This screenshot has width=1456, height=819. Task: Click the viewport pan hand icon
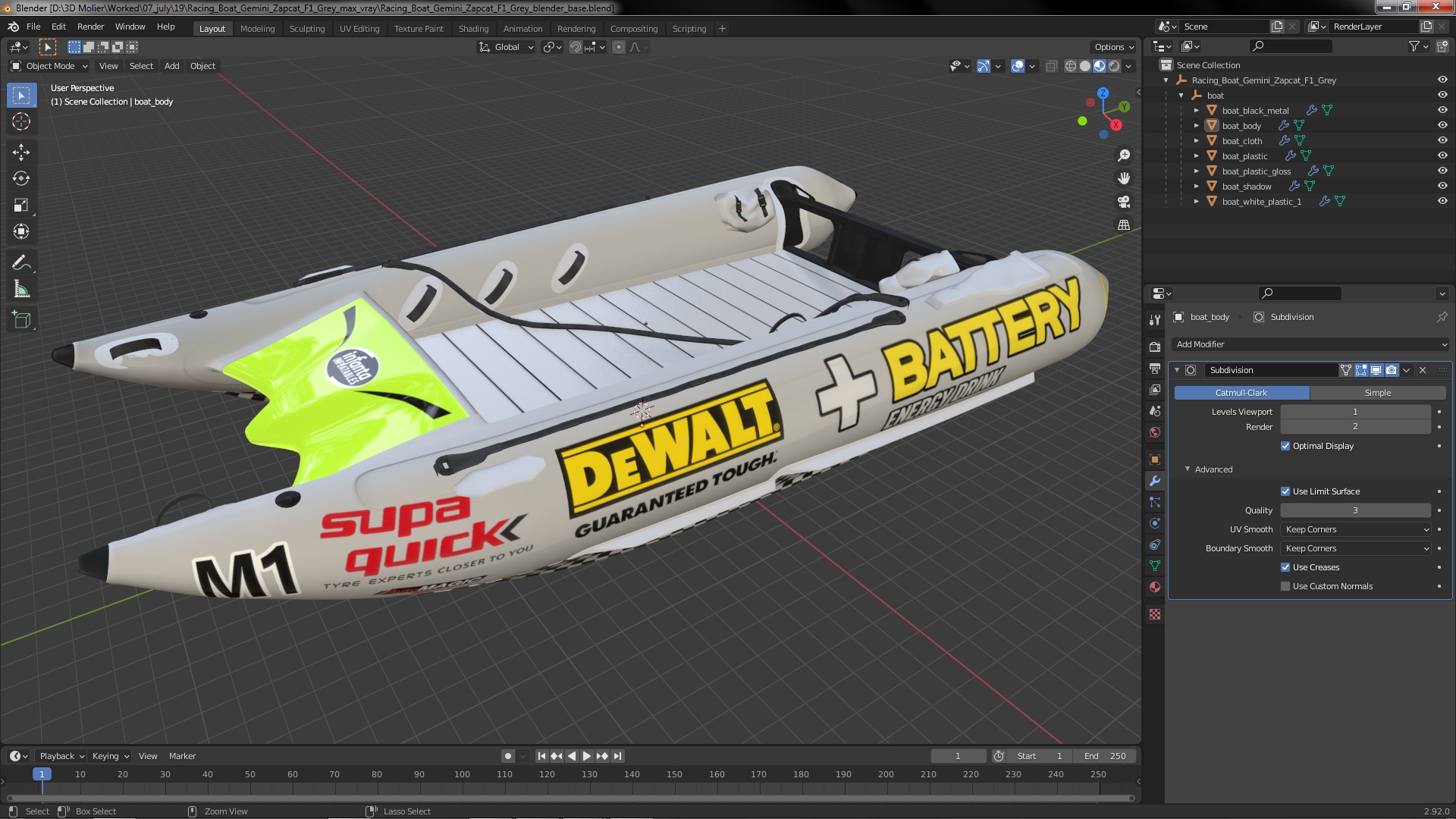1124,178
